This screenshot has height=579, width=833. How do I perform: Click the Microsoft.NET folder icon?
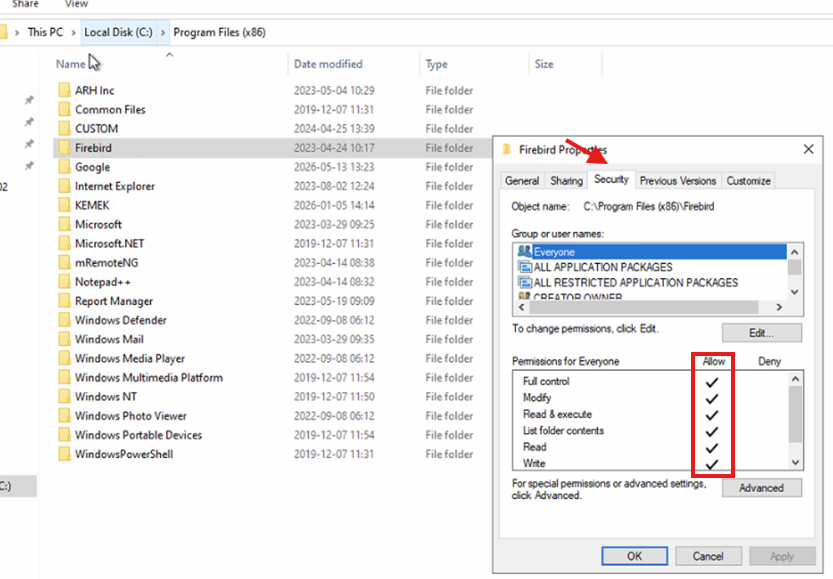coord(64,243)
